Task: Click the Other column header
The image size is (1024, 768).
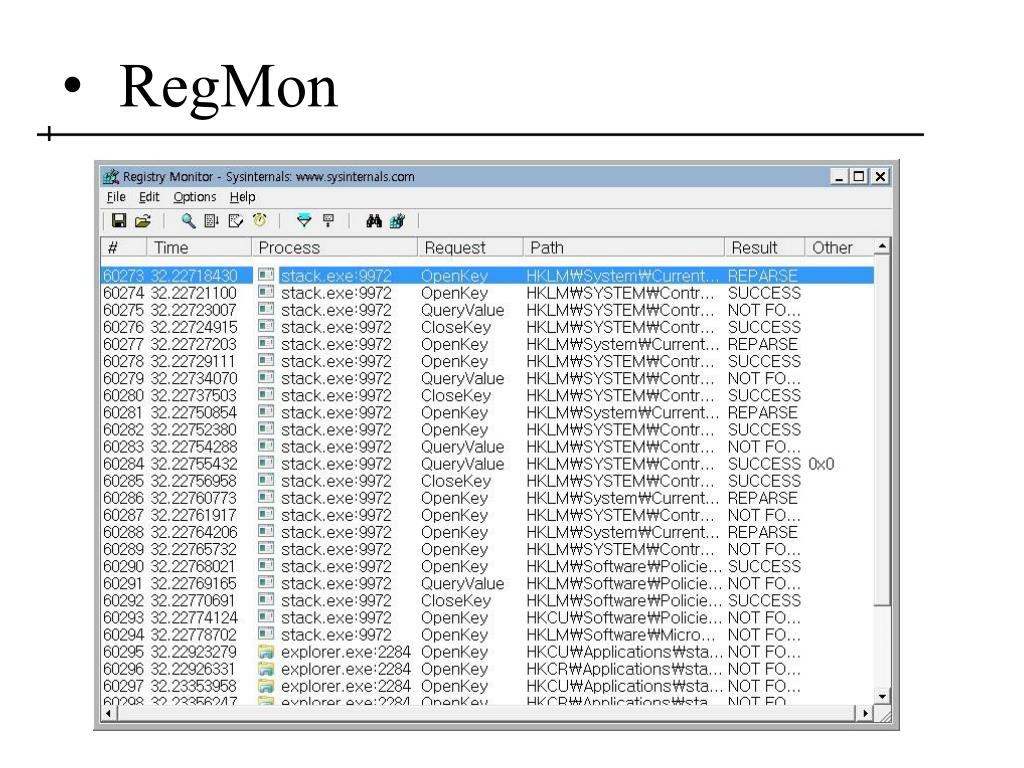Action: [x=839, y=248]
